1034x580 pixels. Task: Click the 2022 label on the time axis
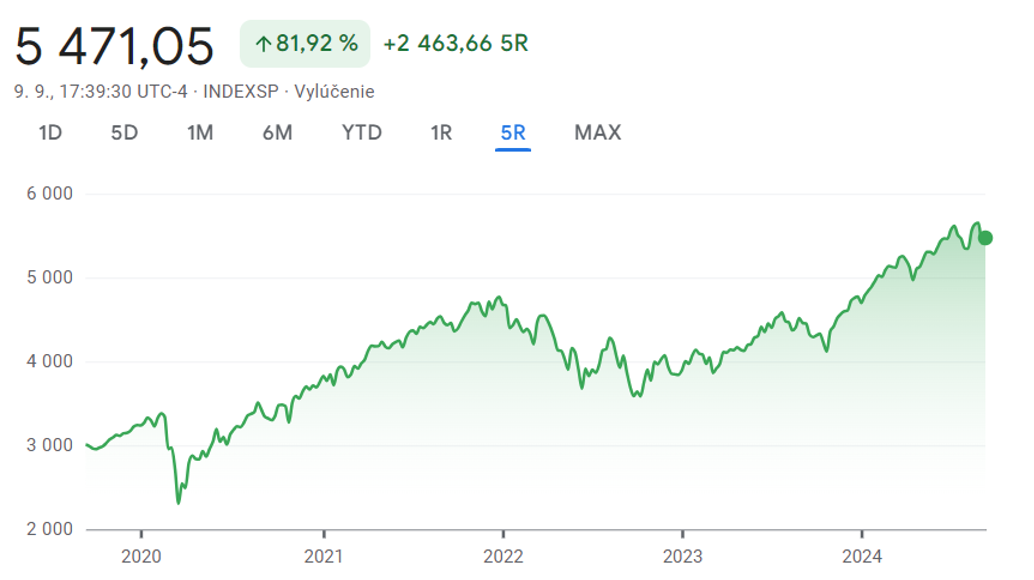click(502, 556)
